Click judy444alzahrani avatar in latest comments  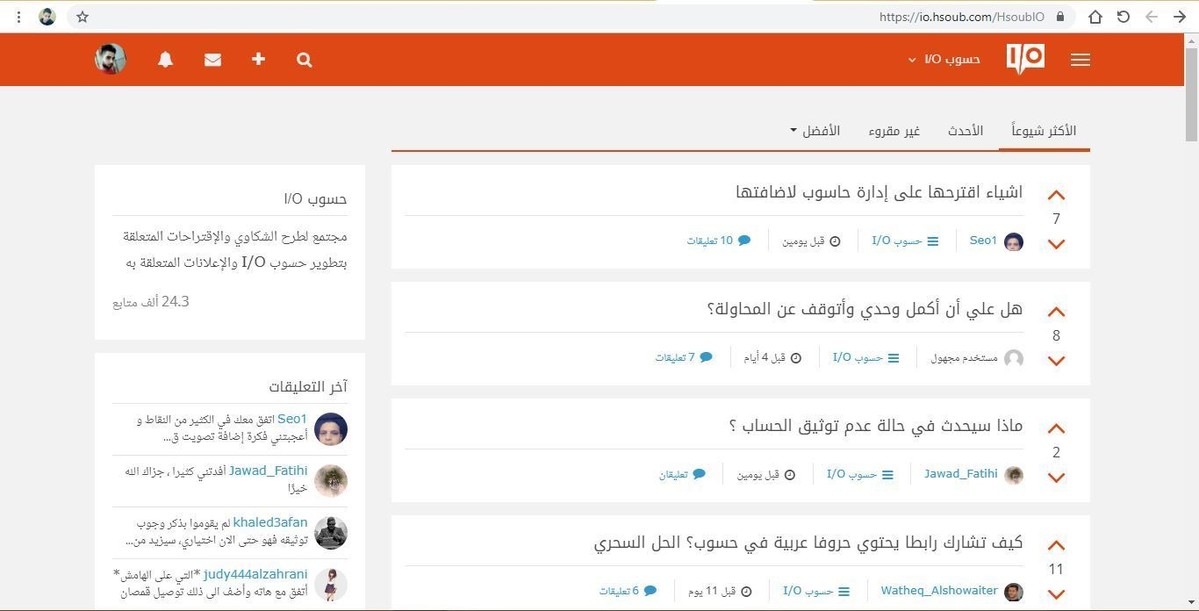(x=331, y=585)
